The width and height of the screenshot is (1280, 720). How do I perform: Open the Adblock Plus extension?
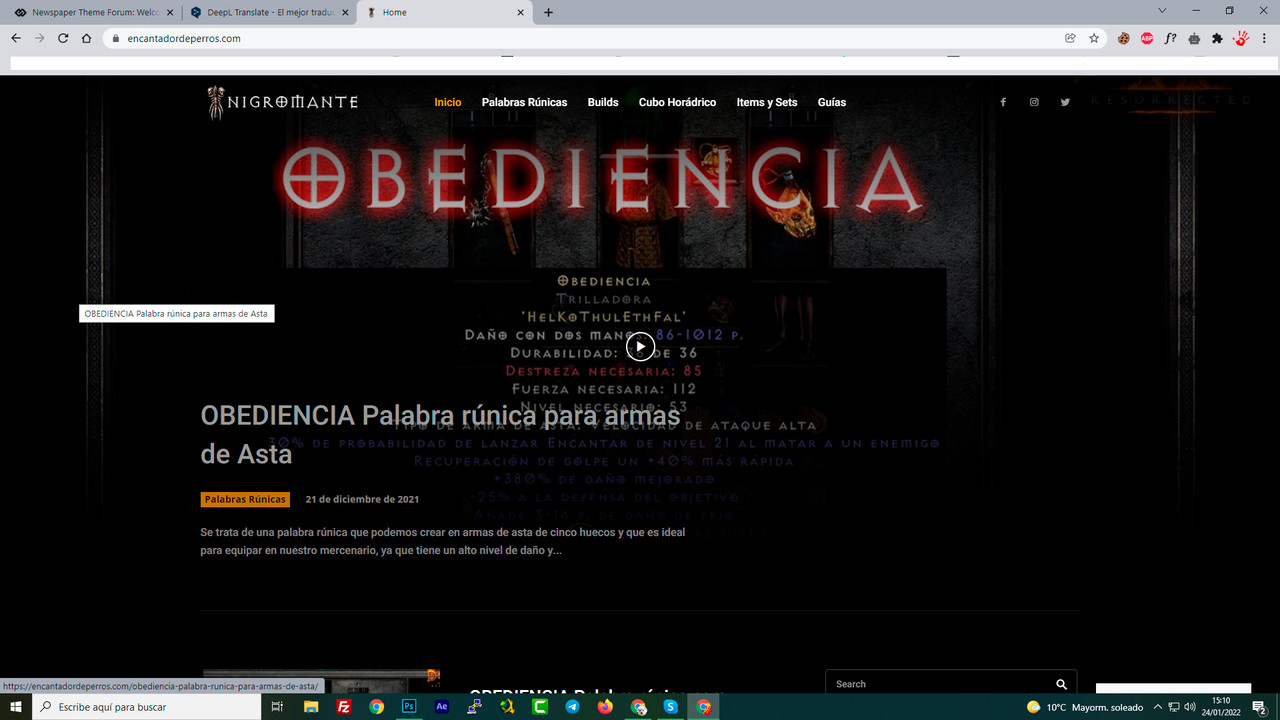click(1147, 38)
